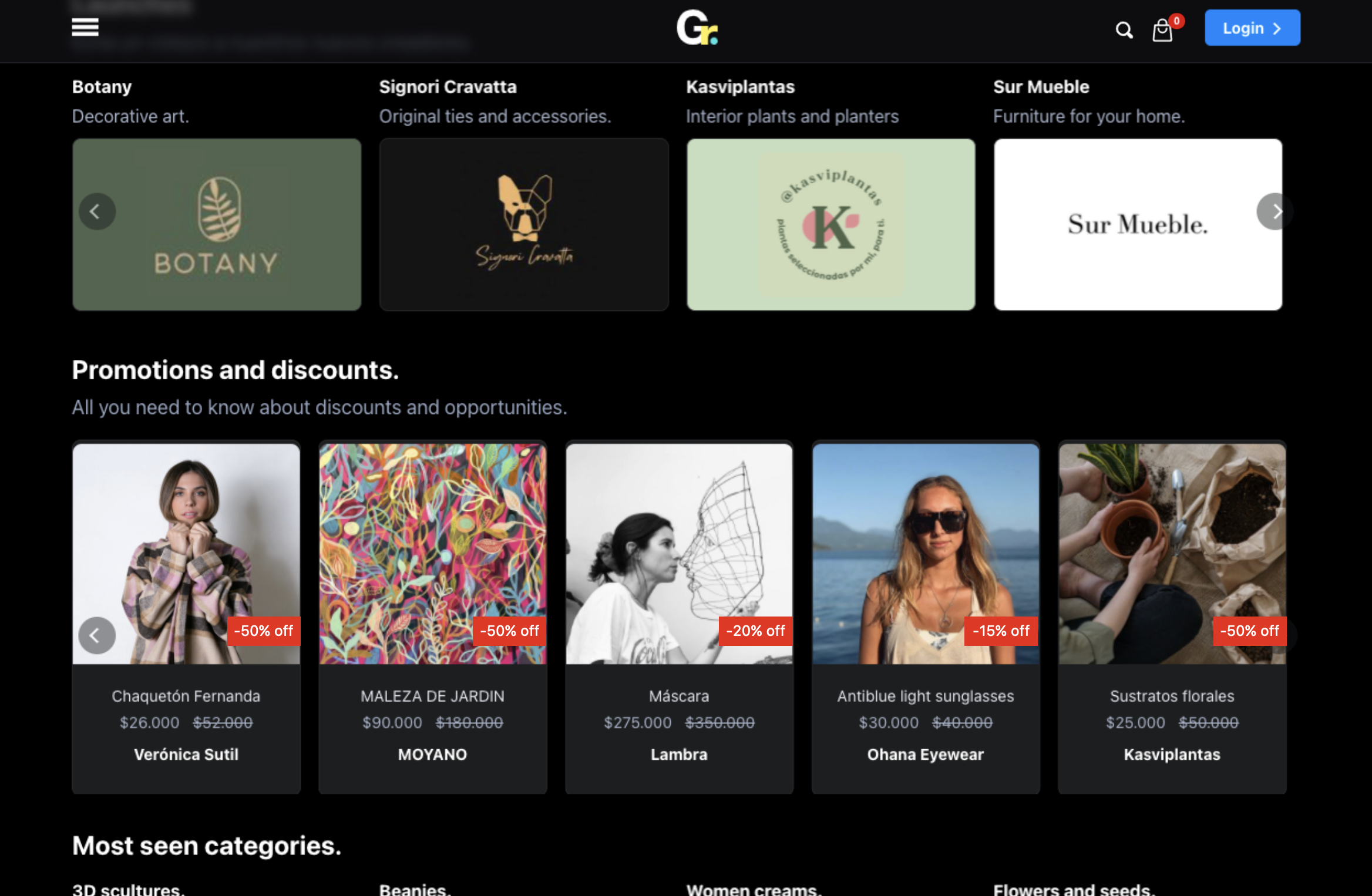The height and width of the screenshot is (896, 1372).
Task: Click the Antiblue light sunglasses name
Action: 926,696
